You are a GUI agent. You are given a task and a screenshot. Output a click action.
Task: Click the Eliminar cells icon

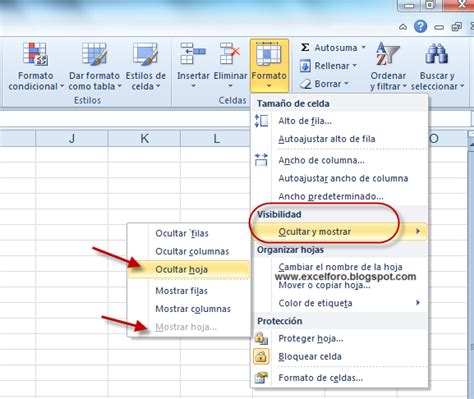(230, 53)
